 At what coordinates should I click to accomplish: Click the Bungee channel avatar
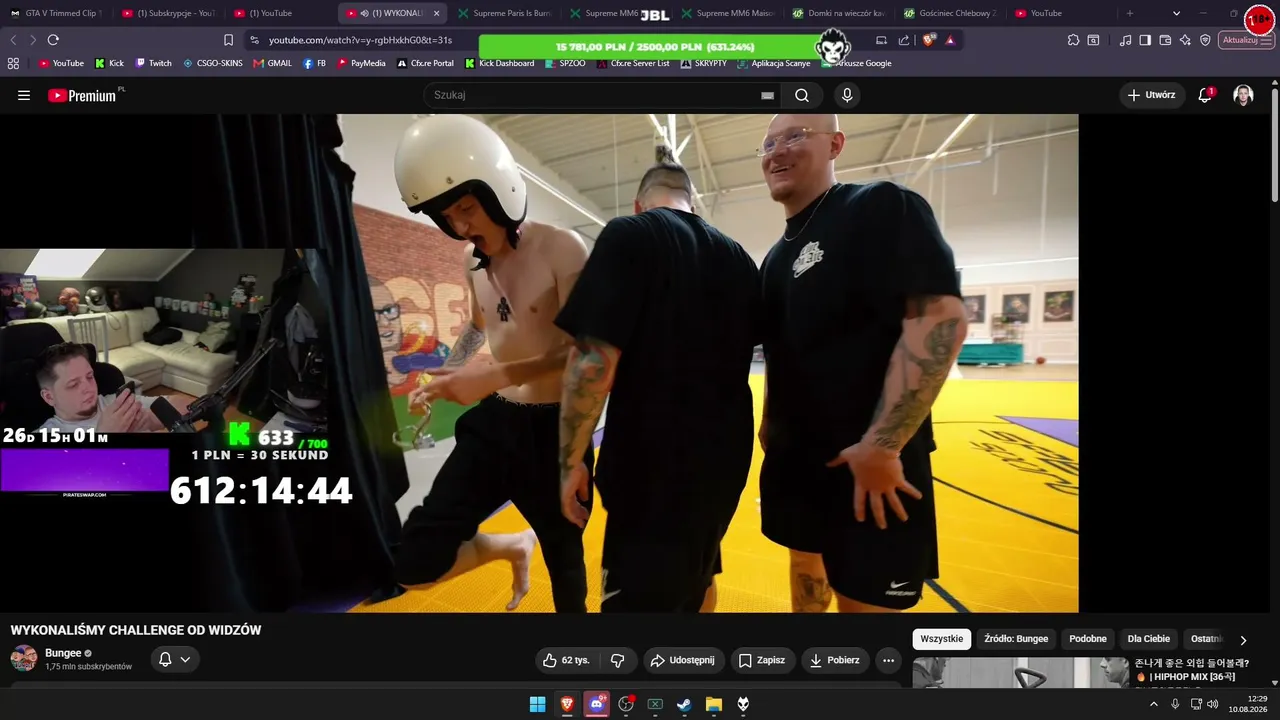tap(24, 659)
